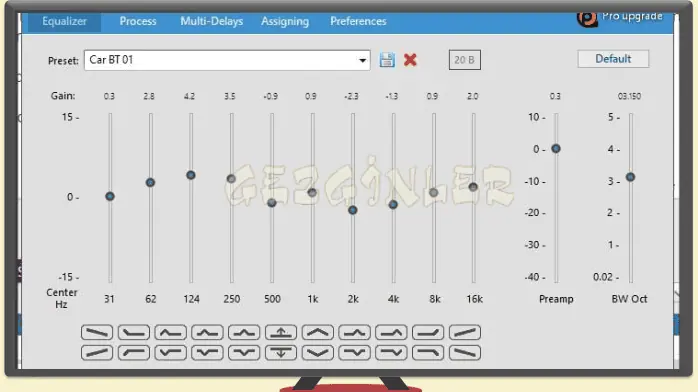The width and height of the screenshot is (698, 392).
Task: Apply the lower-row centered narrow dip
Action: [x=244, y=353]
